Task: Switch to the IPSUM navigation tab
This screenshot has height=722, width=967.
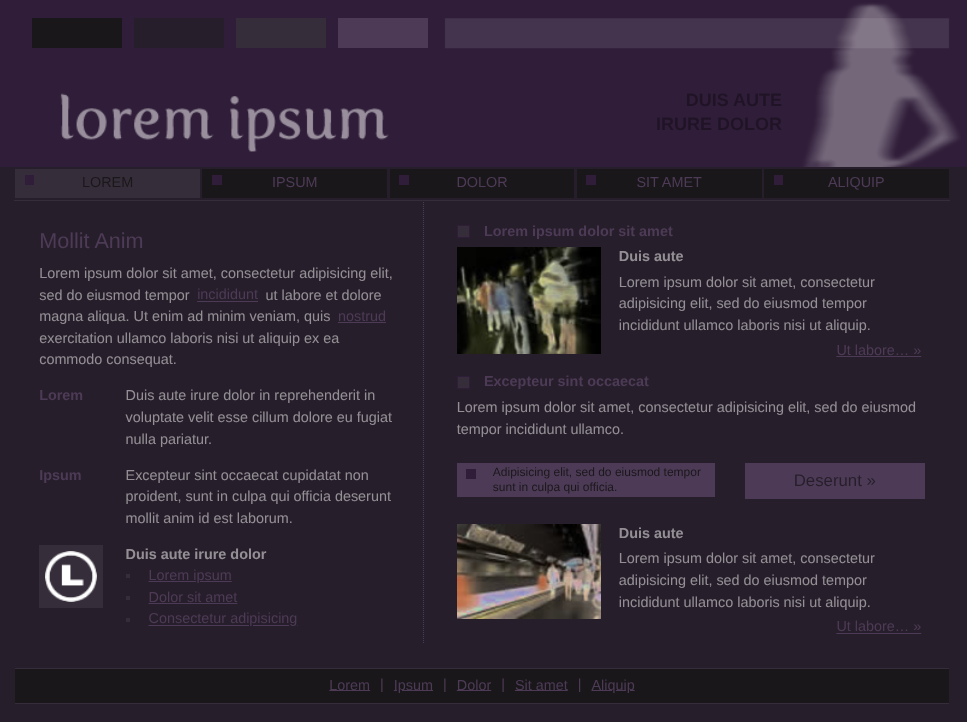Action: pyautogui.click(x=295, y=182)
